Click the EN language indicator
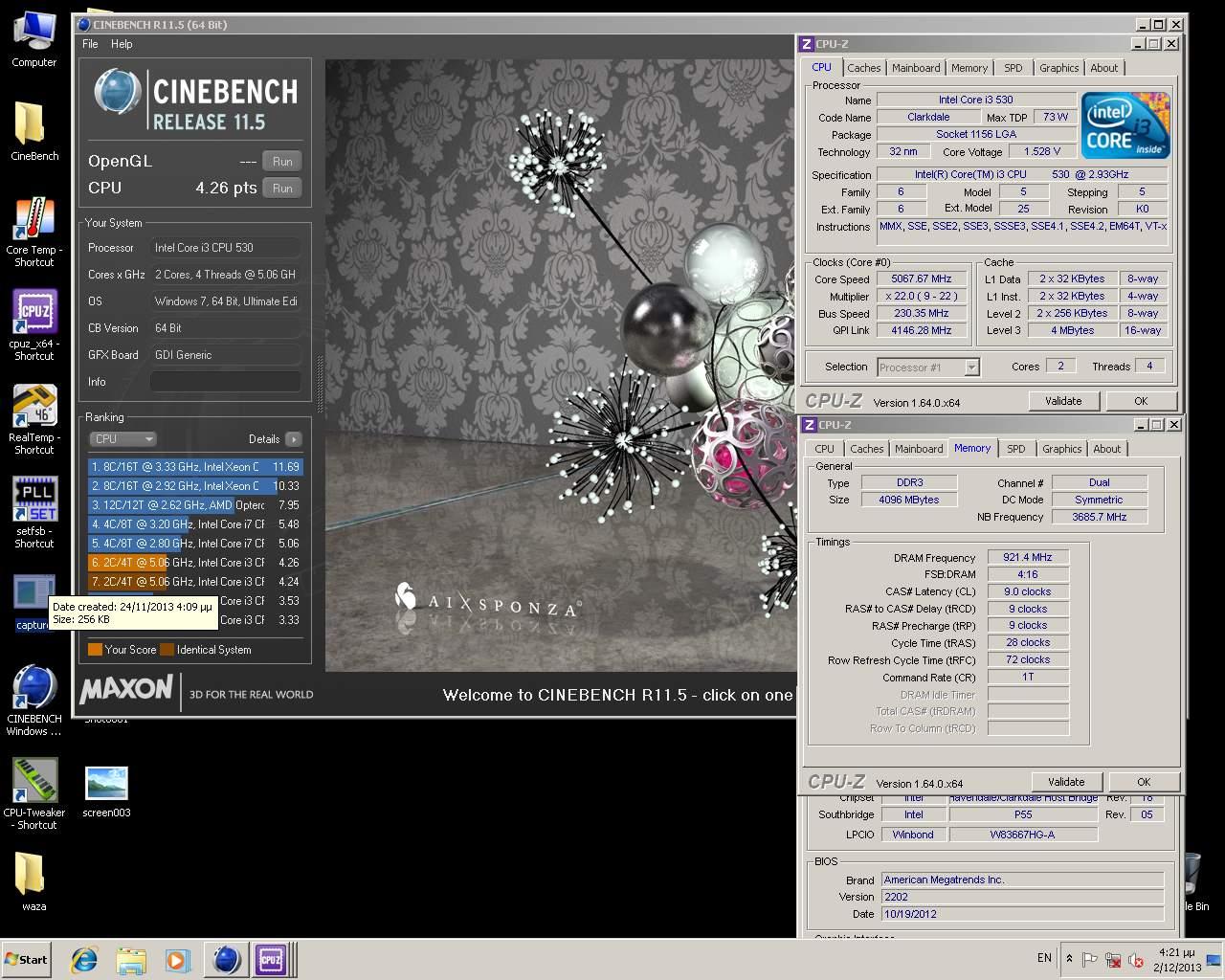The height and width of the screenshot is (980, 1225). [x=1044, y=958]
